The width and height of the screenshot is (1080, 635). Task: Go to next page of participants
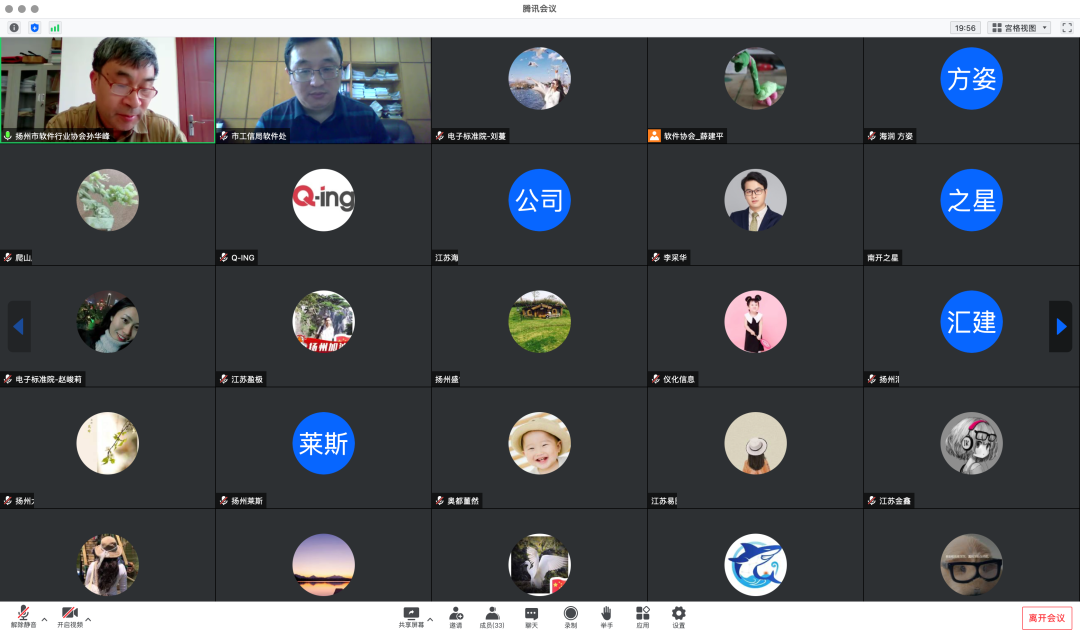1061,326
